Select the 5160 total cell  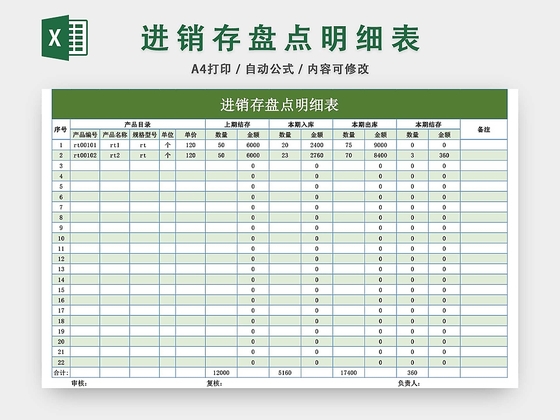(285, 372)
